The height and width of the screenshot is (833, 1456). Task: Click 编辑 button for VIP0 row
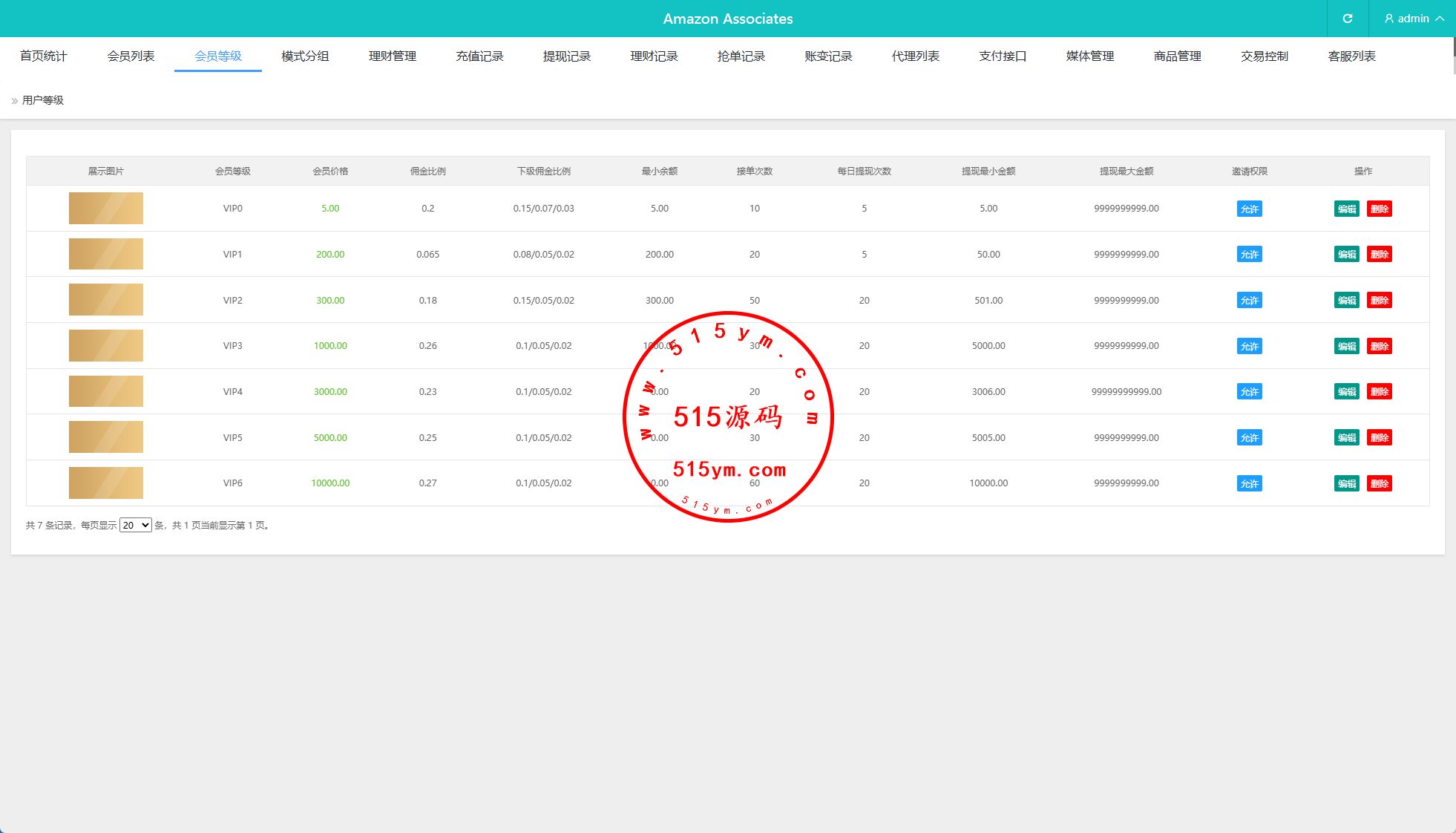[1346, 209]
